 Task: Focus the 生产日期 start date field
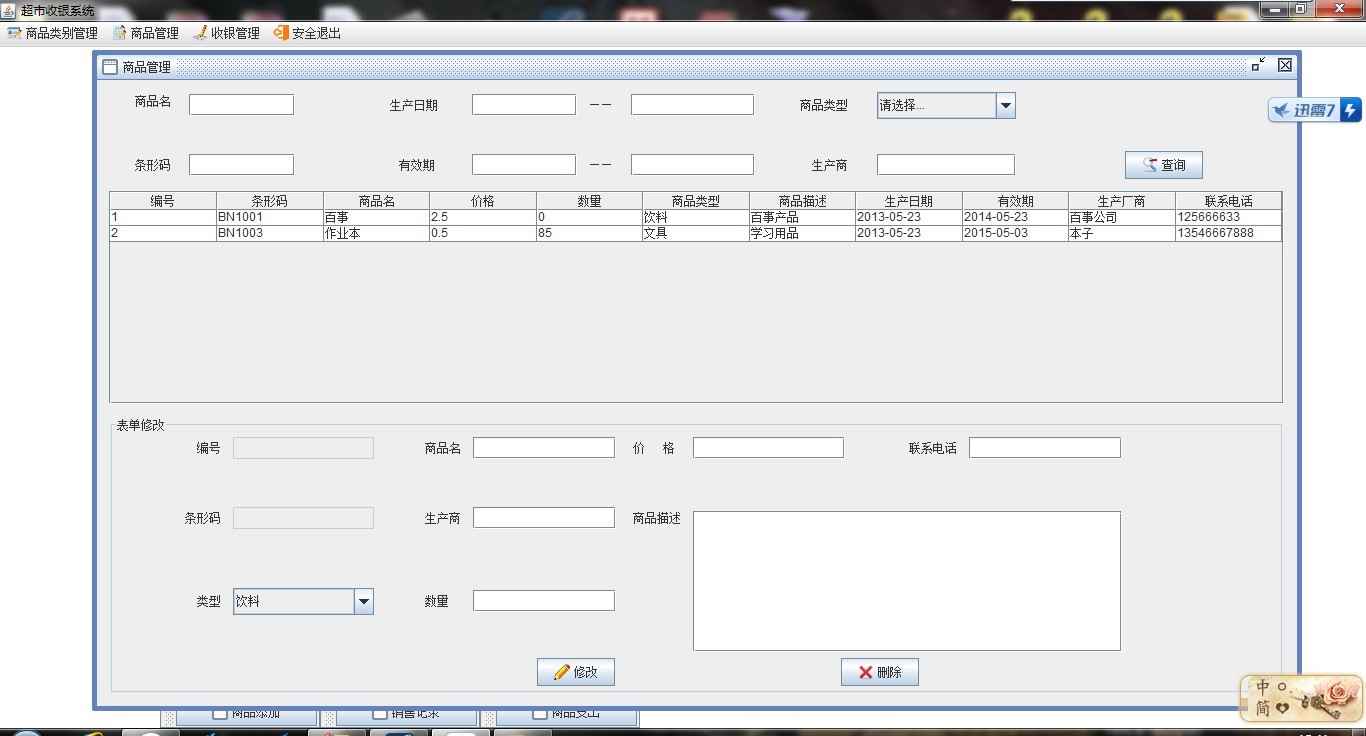[x=524, y=104]
